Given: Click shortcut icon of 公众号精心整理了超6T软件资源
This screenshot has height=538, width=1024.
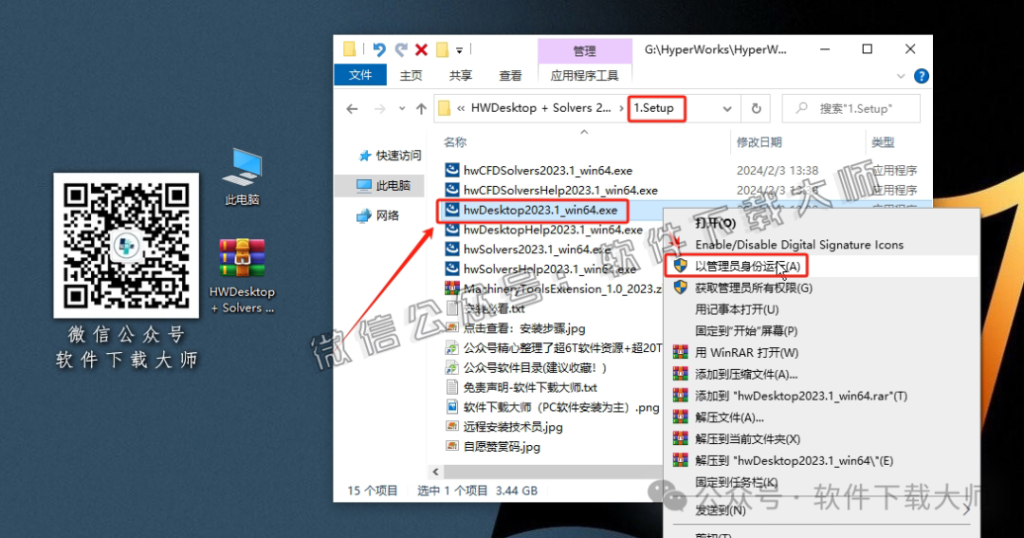Looking at the screenshot, I should tap(452, 348).
